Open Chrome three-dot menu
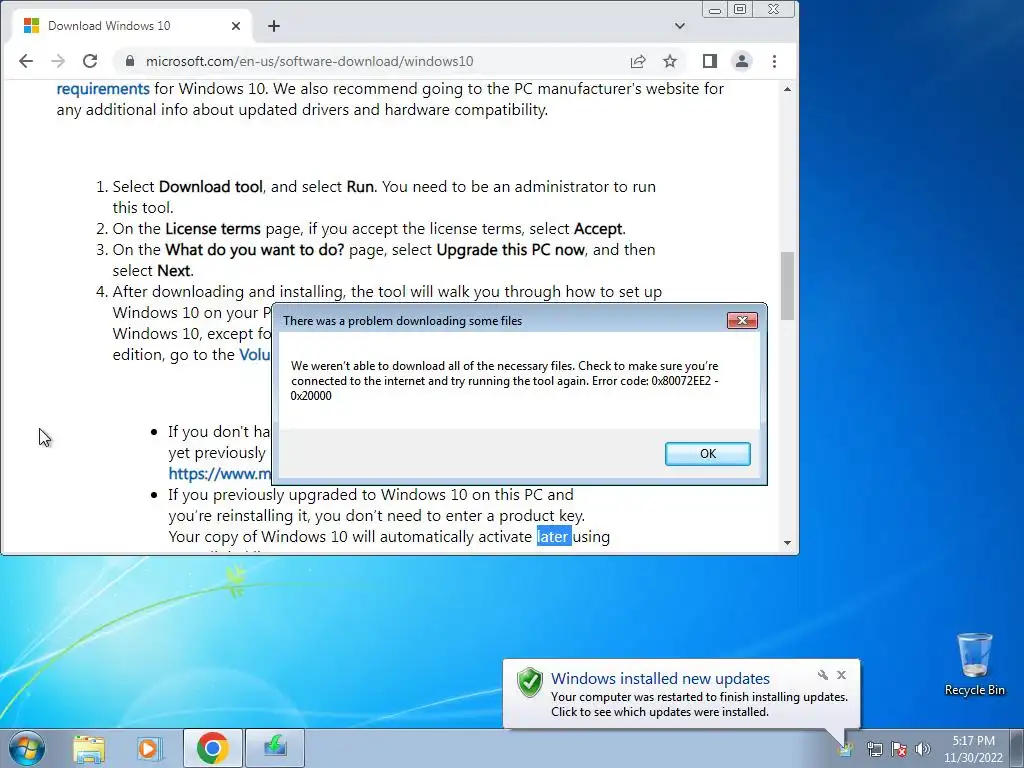Image resolution: width=1024 pixels, height=768 pixels. tap(775, 61)
